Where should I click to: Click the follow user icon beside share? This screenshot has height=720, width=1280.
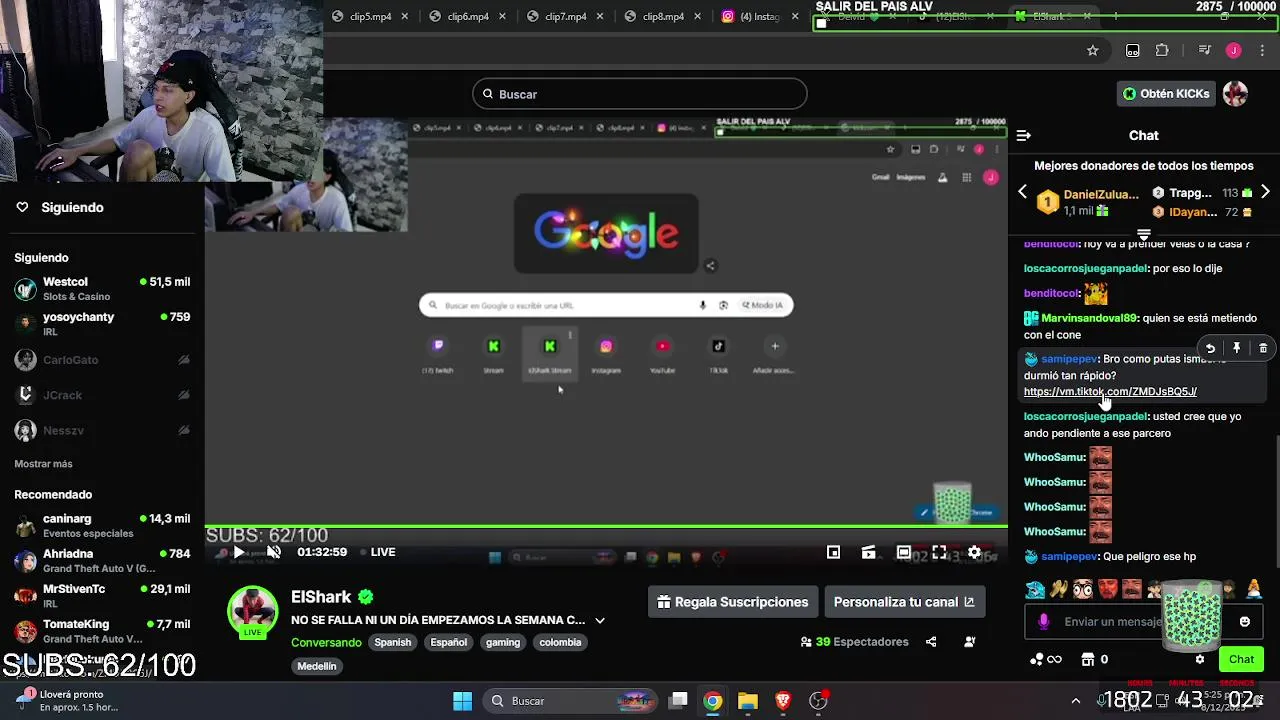(x=969, y=642)
